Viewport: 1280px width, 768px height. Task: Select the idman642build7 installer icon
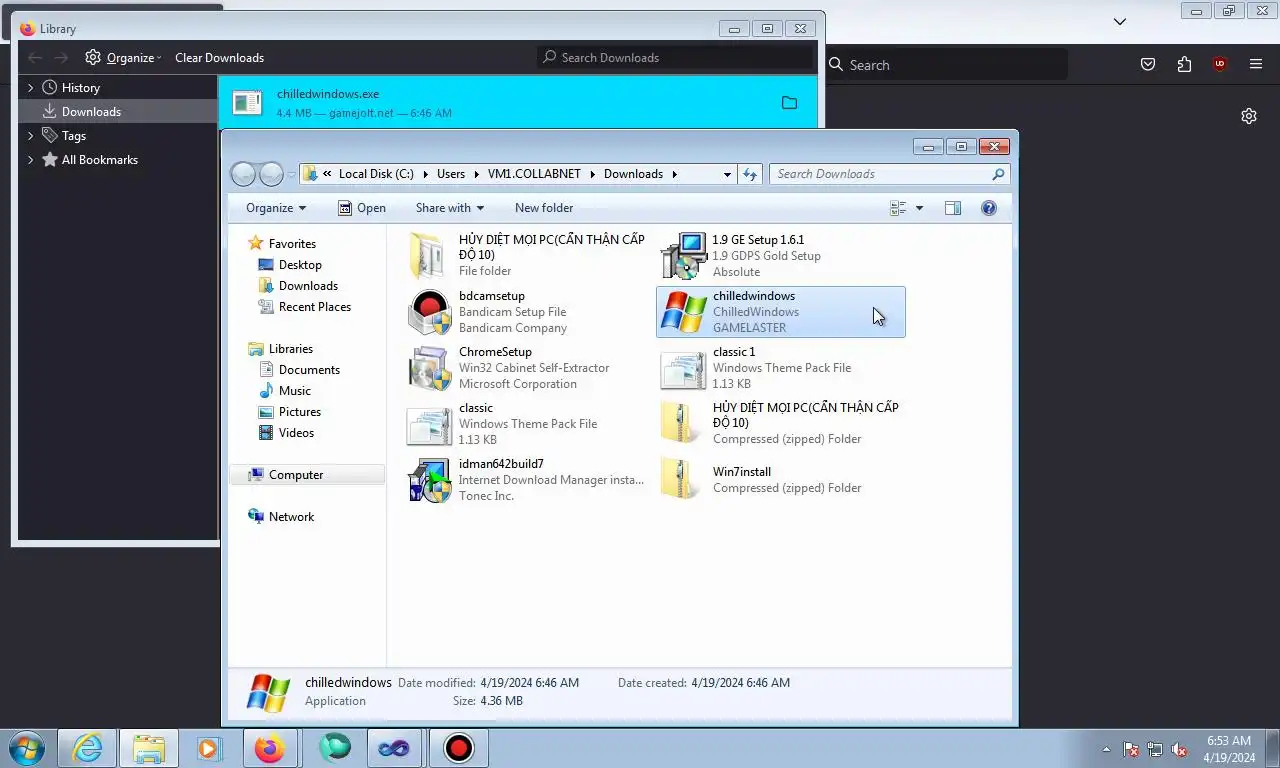click(x=430, y=480)
